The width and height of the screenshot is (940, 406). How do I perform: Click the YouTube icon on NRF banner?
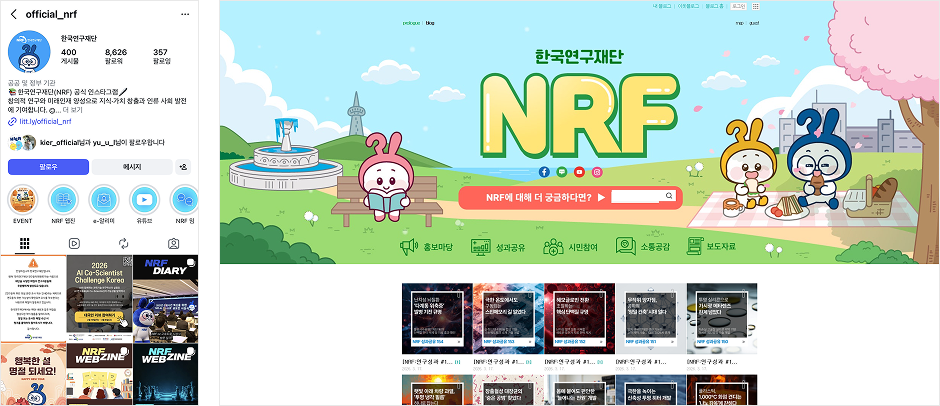coord(579,172)
